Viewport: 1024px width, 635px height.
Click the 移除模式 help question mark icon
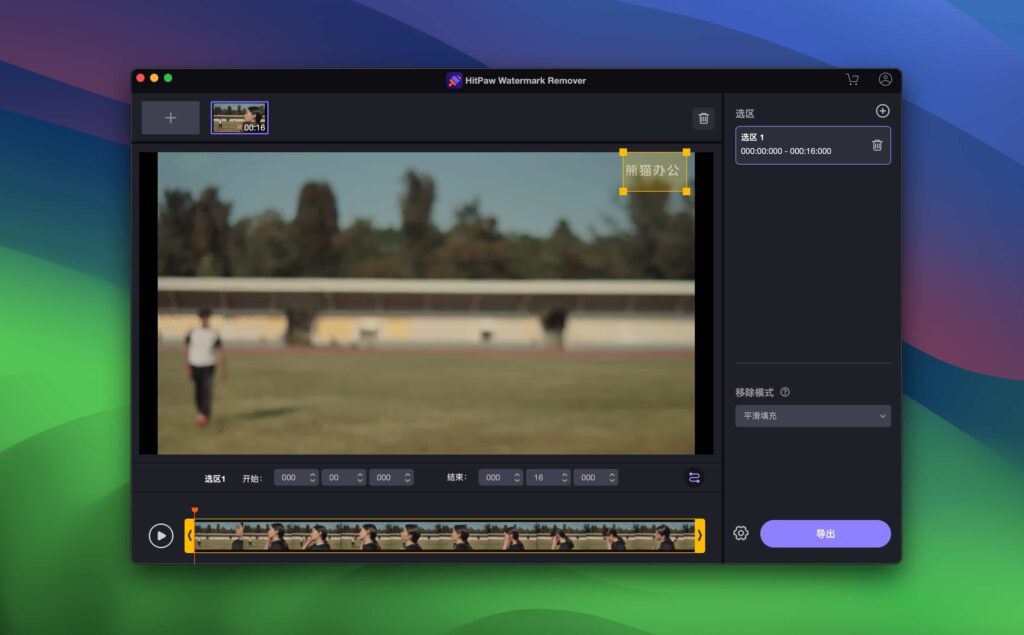tap(785, 392)
